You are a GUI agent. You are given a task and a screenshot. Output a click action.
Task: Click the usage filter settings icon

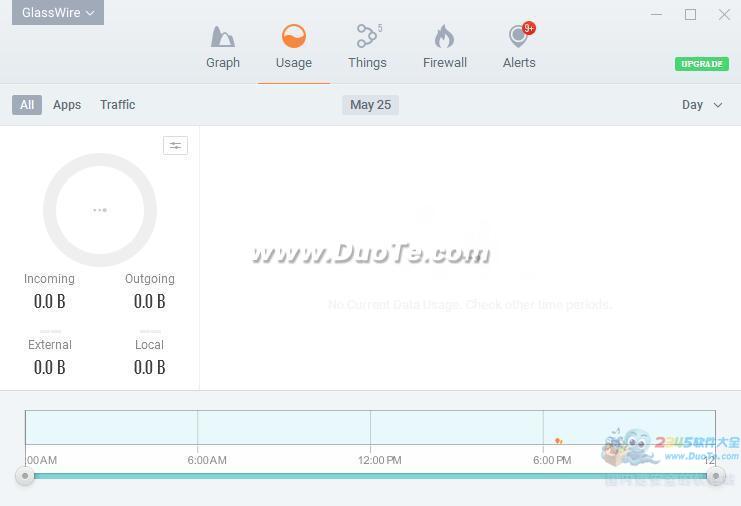tap(175, 146)
